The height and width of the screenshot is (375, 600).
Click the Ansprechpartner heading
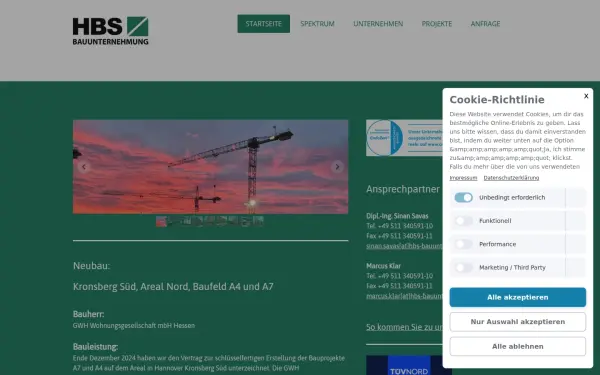point(403,189)
